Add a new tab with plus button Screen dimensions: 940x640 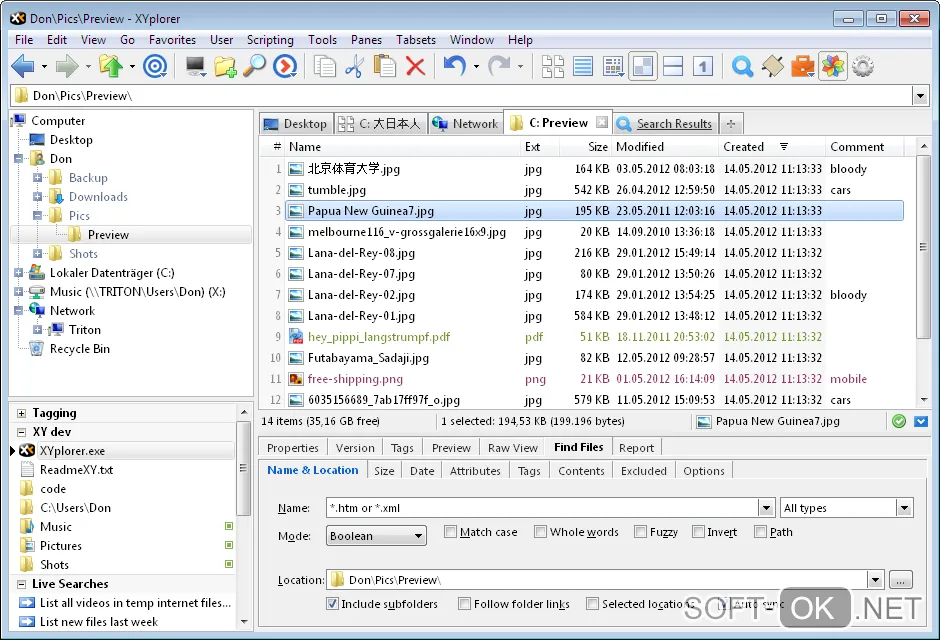(730, 124)
